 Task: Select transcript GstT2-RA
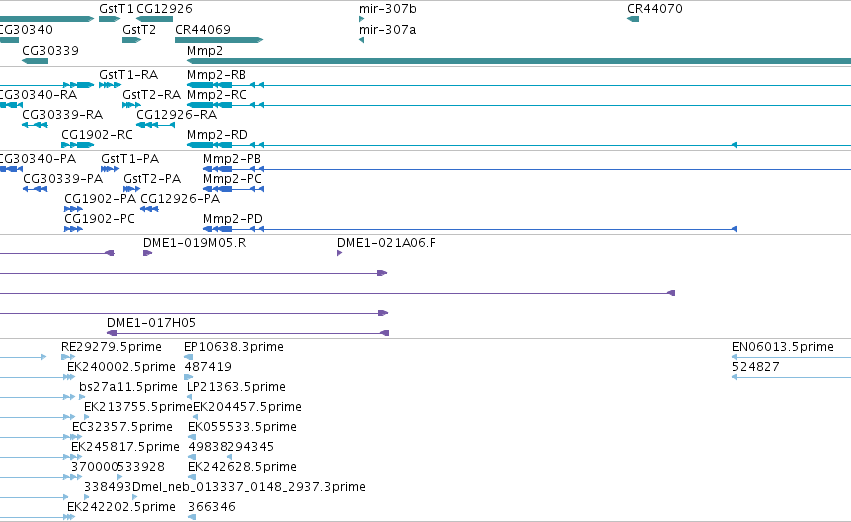(131, 105)
